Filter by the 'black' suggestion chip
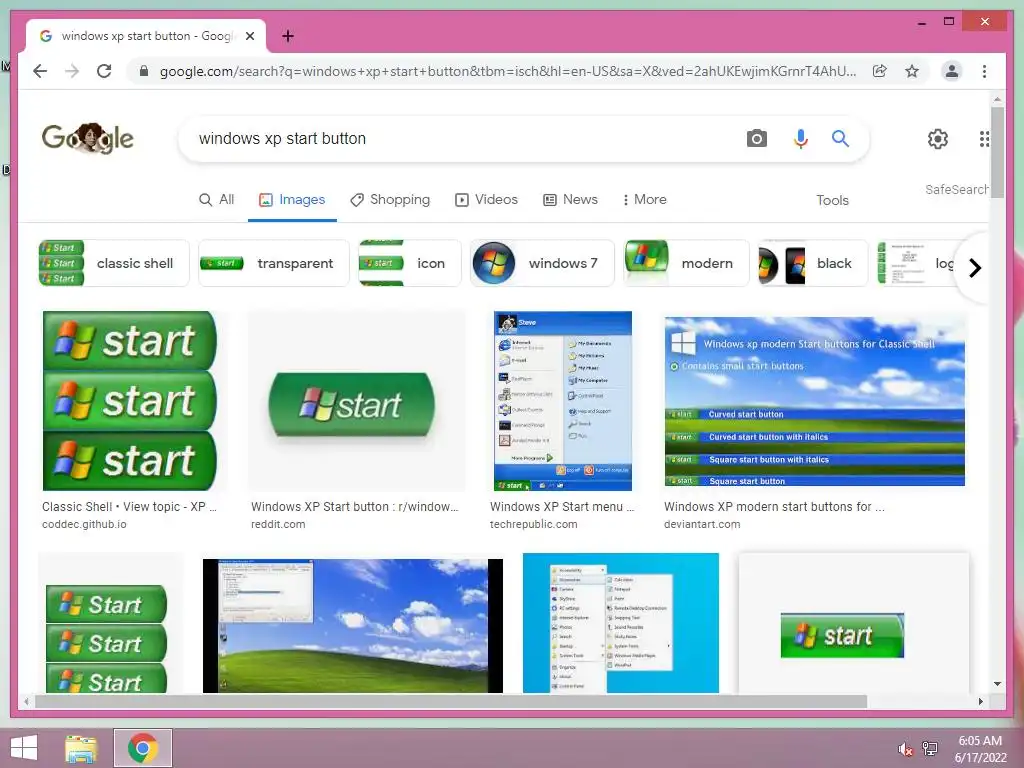Viewport: 1024px width, 768px height. click(x=813, y=263)
